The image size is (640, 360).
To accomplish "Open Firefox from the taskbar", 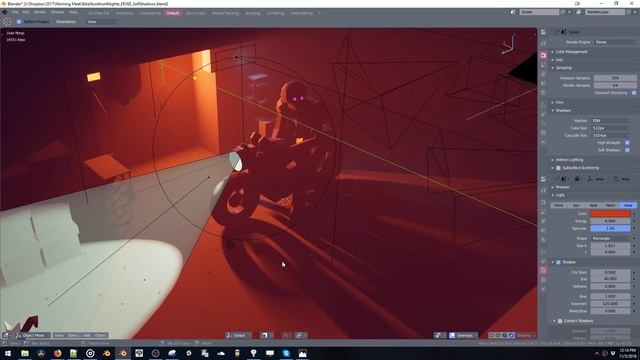I will click(57, 353).
